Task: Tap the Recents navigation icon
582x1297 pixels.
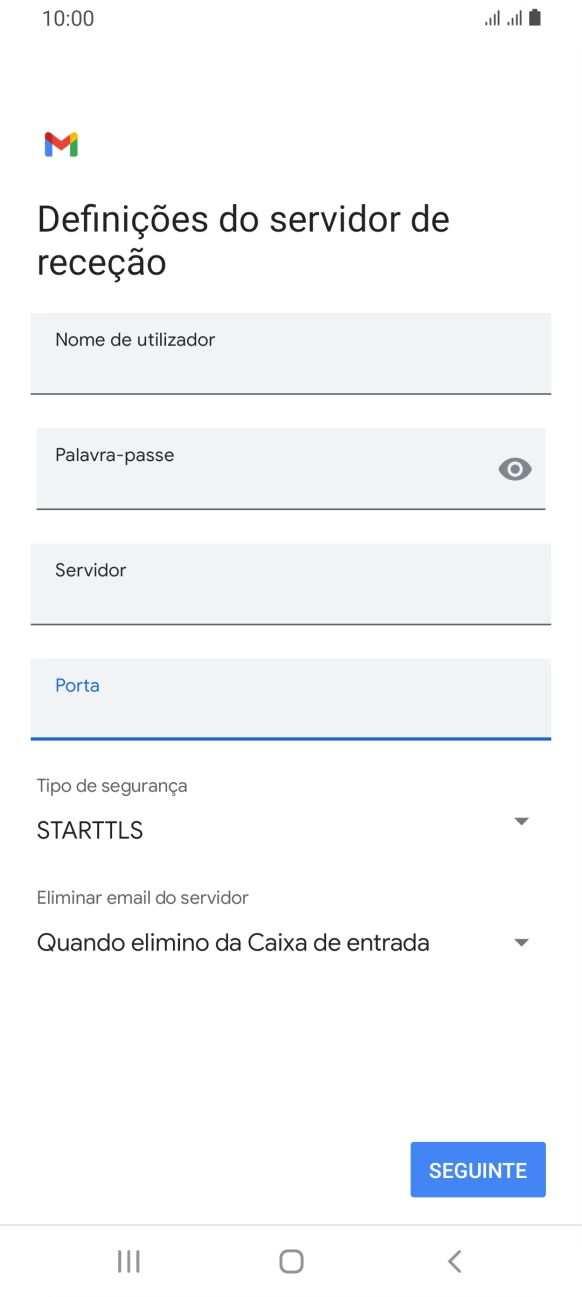Action: point(128,1261)
